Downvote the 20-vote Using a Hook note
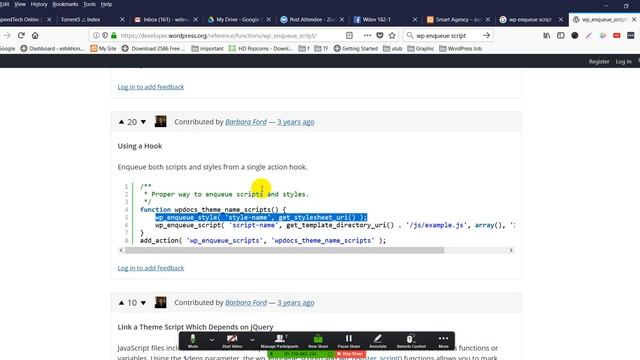Screen dimensions: 640x360 [x=143, y=122]
